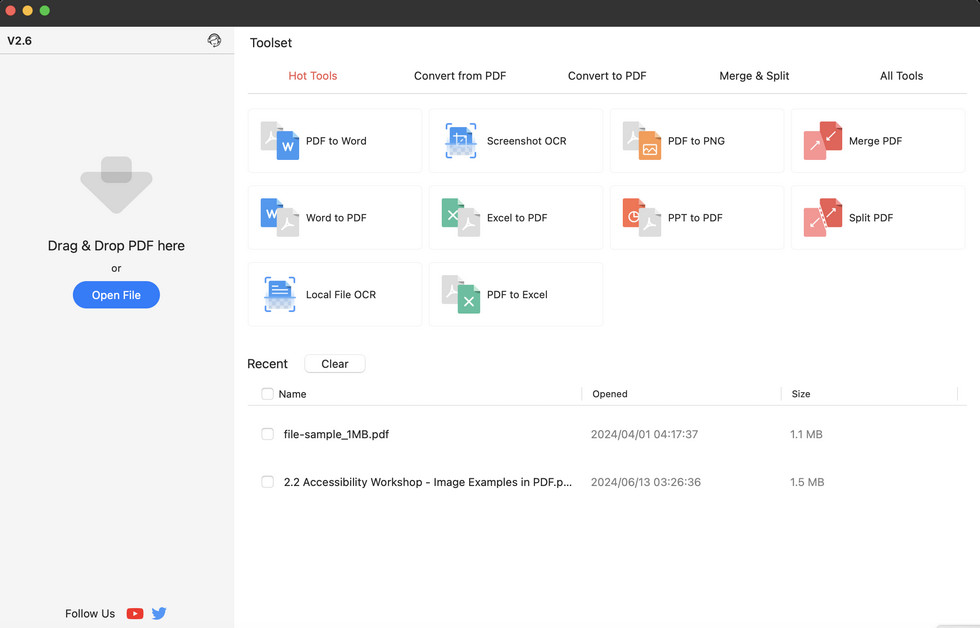This screenshot has width=980, height=628.
Task: Open the PDF to Word tool icon
Action: click(x=280, y=141)
